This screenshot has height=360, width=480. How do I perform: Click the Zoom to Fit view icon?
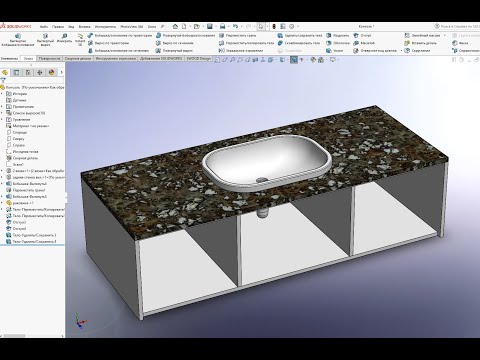click(217, 60)
